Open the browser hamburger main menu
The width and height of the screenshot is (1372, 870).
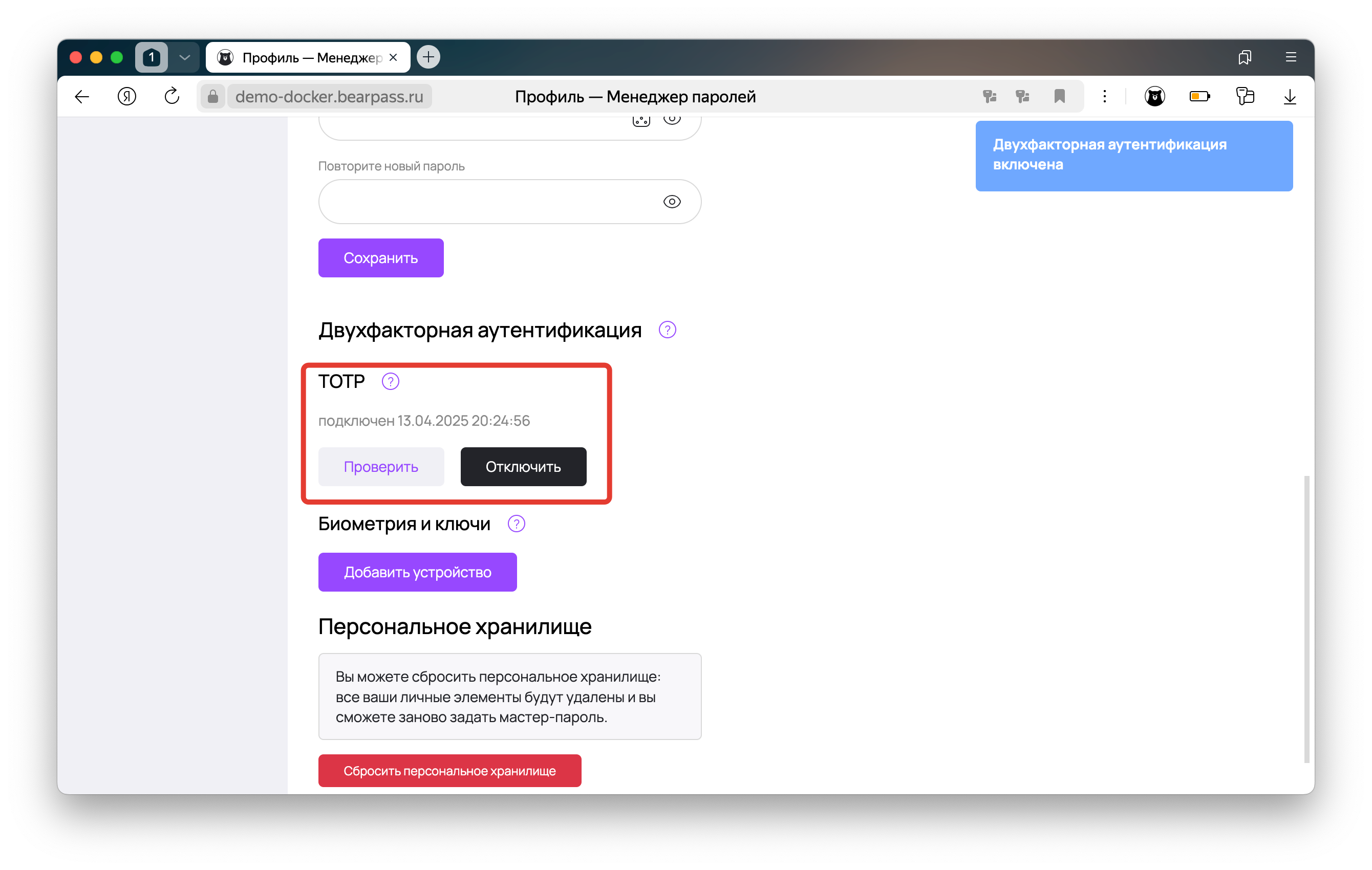click(1291, 57)
